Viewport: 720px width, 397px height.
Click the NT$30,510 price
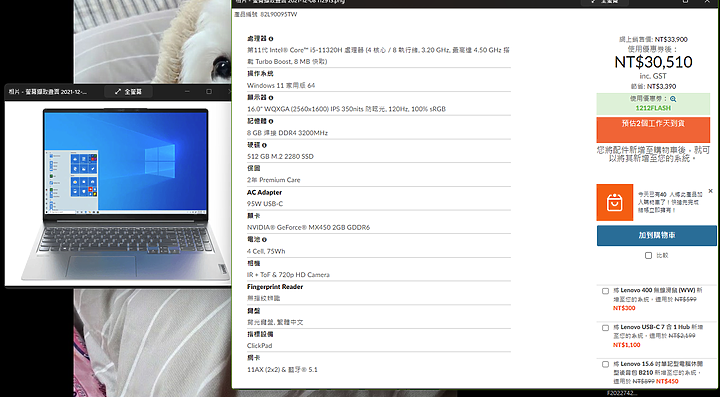click(x=653, y=62)
